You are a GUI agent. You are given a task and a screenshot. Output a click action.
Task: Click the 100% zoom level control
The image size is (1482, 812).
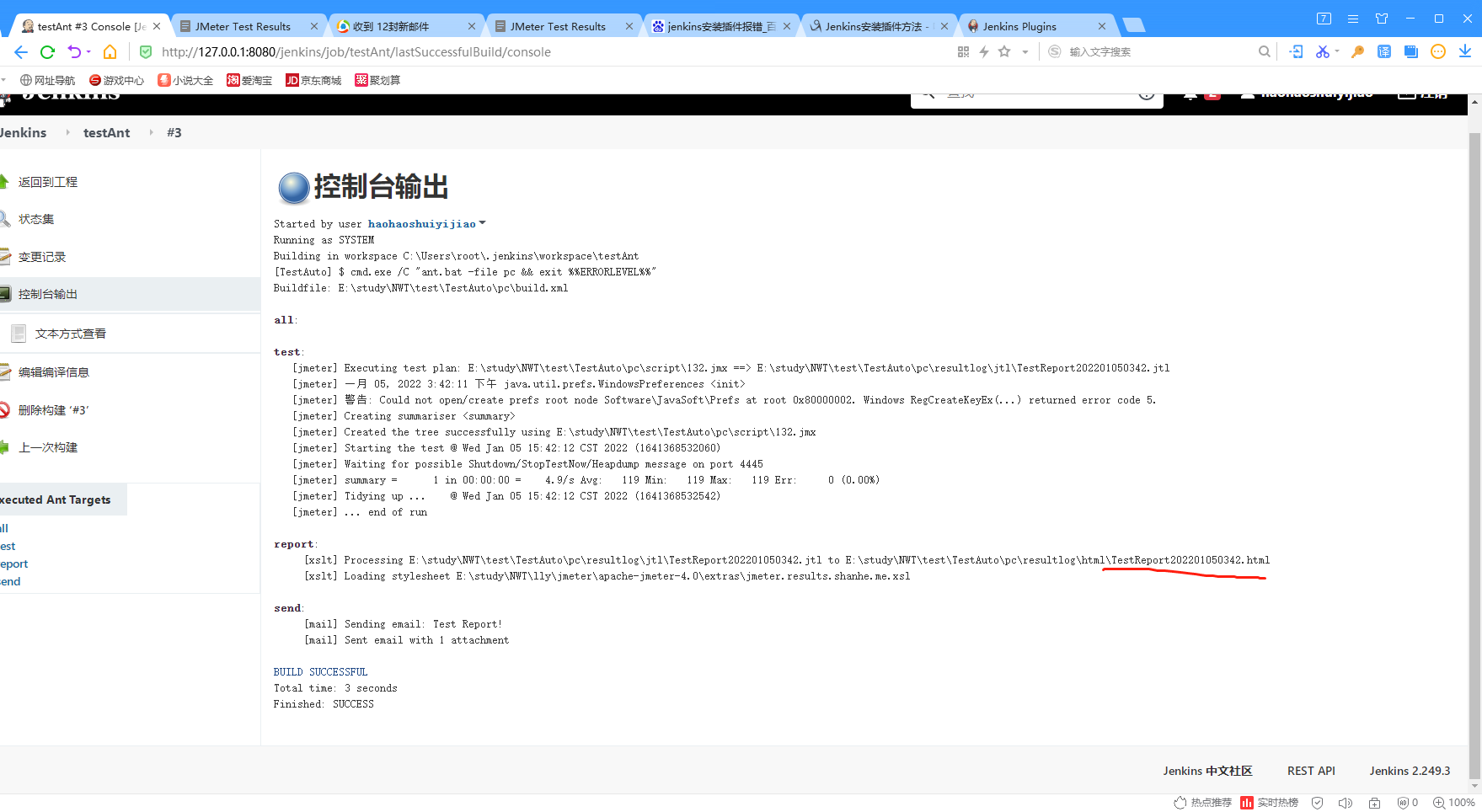[x=1454, y=803]
